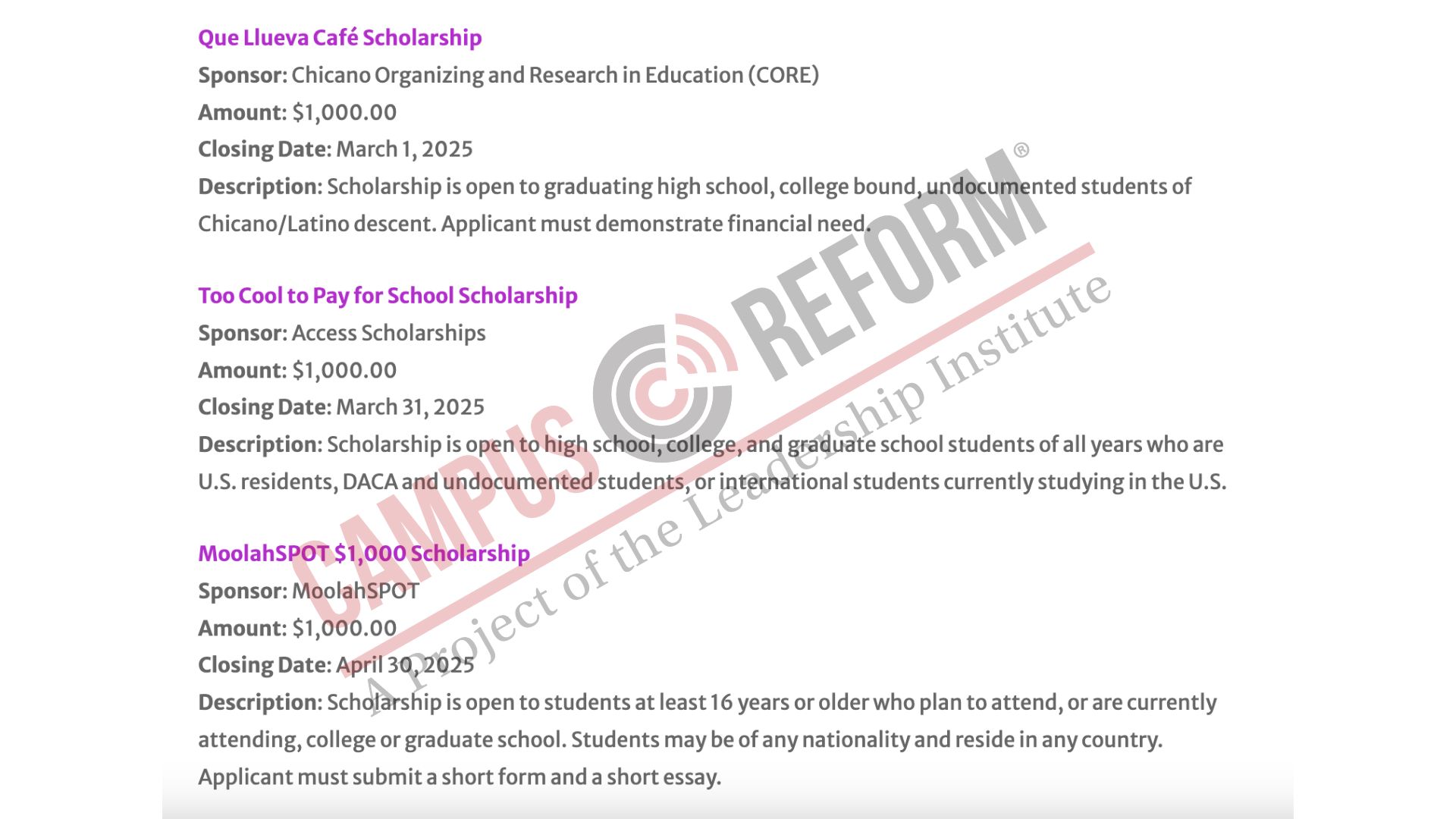
Task: Click the March 1, 2025 closing date
Action: [x=404, y=149]
